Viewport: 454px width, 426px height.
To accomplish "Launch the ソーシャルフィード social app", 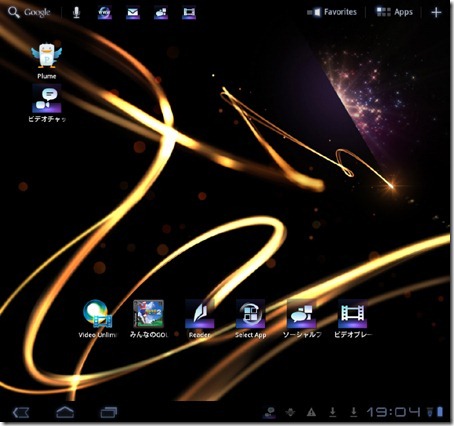I will tap(302, 319).
